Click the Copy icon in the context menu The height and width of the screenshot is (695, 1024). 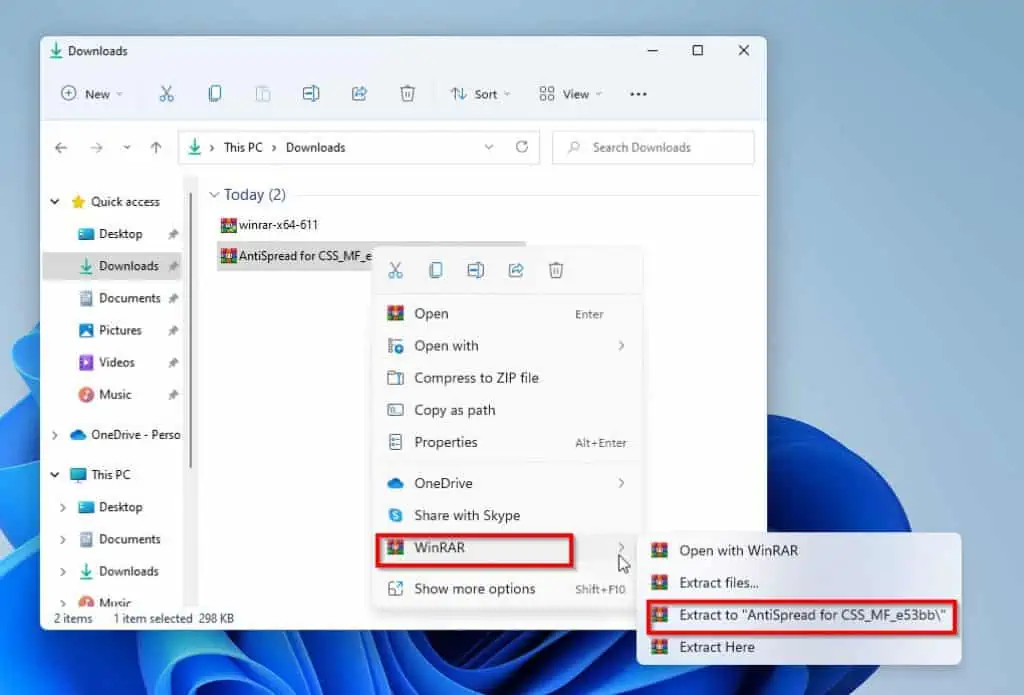pyautogui.click(x=436, y=270)
